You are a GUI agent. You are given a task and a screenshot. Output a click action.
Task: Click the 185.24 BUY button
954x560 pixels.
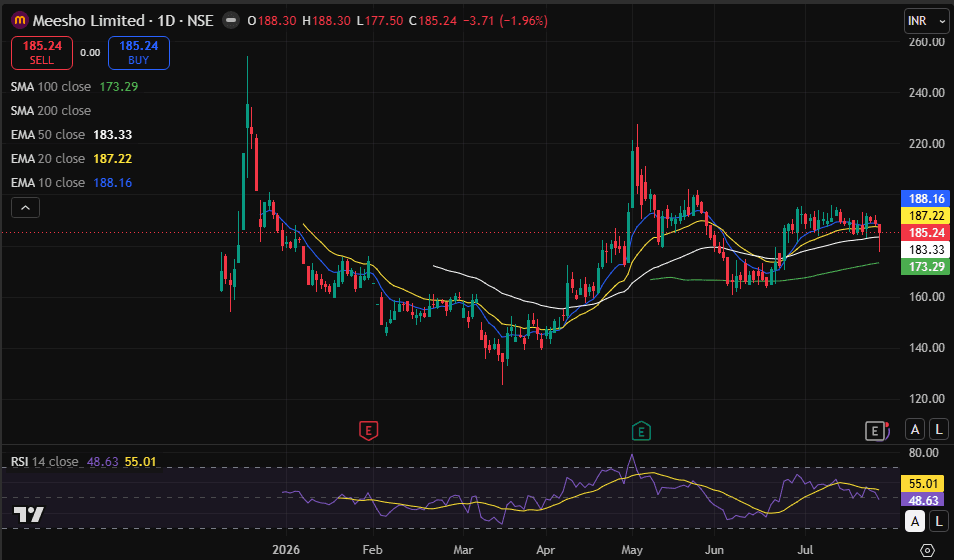point(139,53)
